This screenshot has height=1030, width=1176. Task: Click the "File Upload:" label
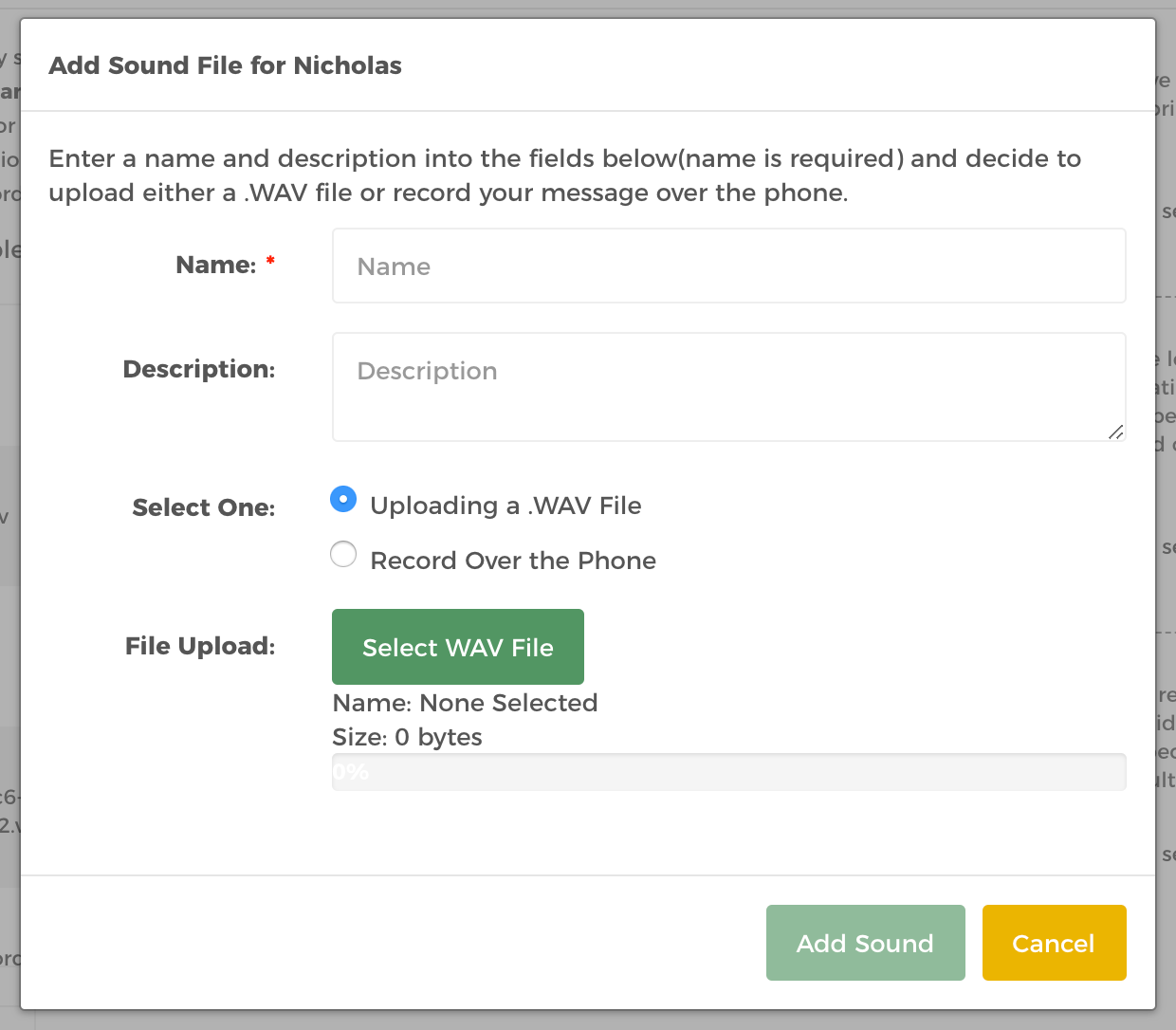(200, 646)
